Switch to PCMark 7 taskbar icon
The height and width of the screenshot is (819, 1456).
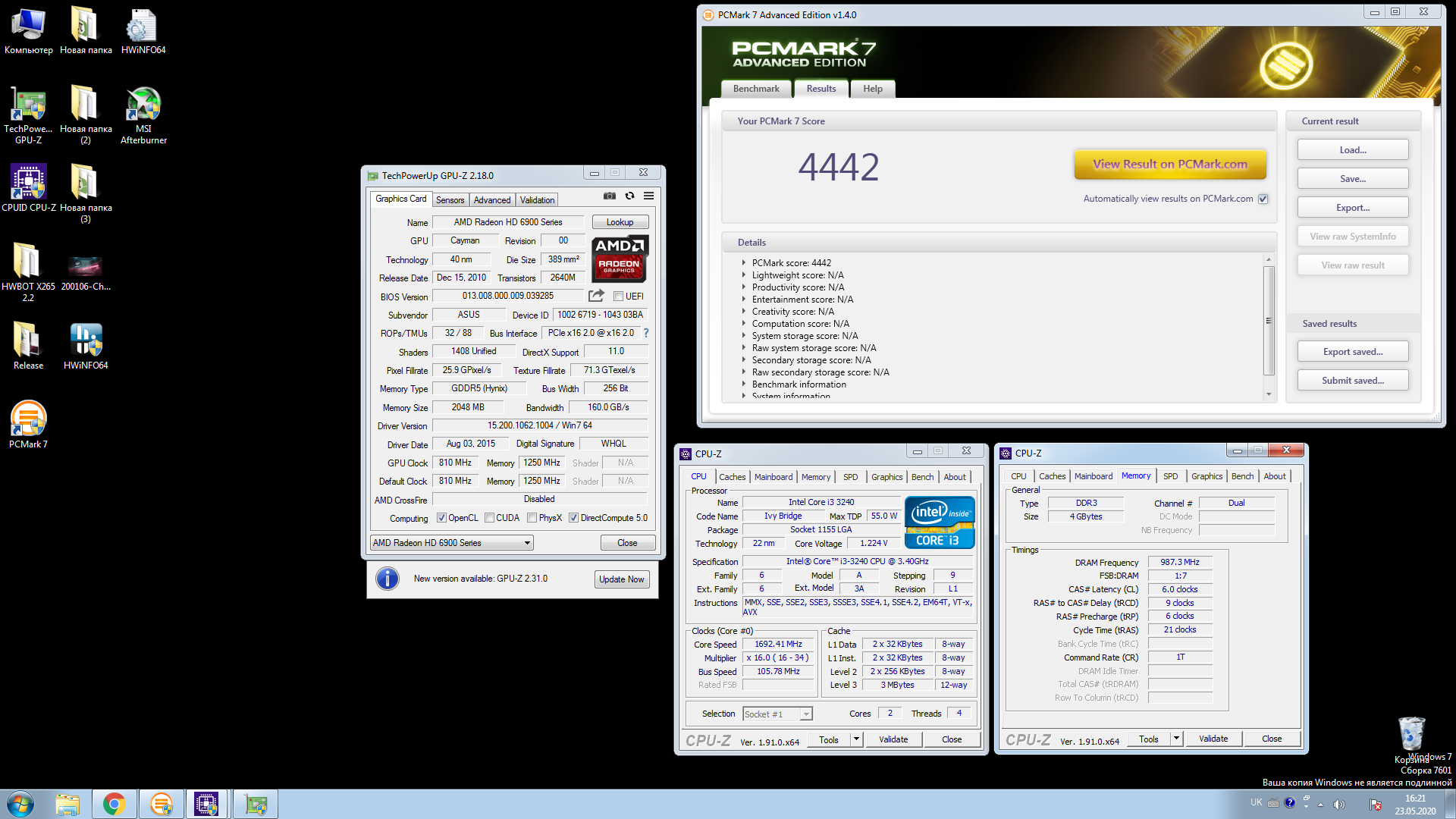click(x=162, y=804)
